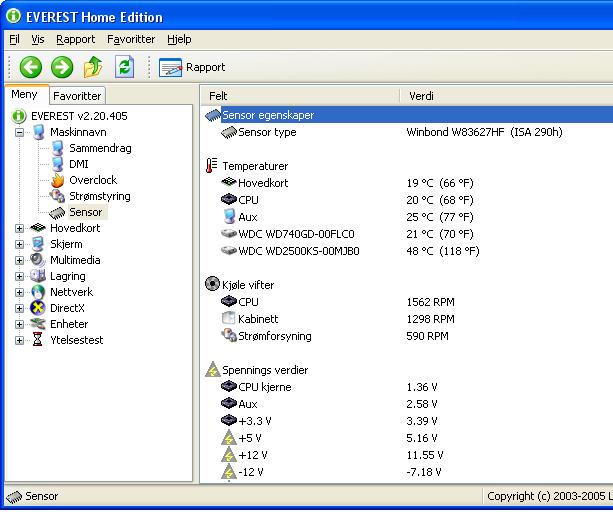Viewport: 613px width, 512px height.
Task: Select Overclock in the tree
Action: pos(93,180)
